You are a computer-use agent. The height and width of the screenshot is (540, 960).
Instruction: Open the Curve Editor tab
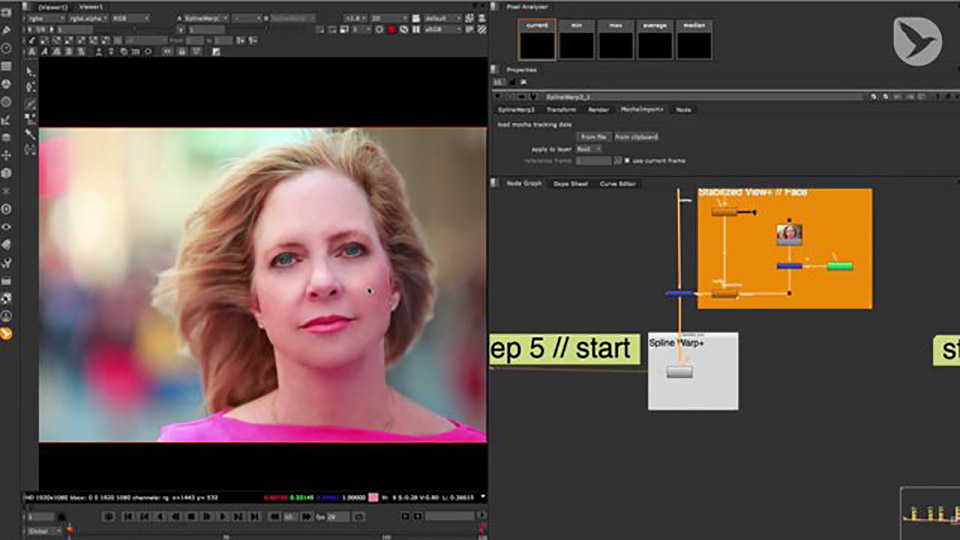point(617,184)
